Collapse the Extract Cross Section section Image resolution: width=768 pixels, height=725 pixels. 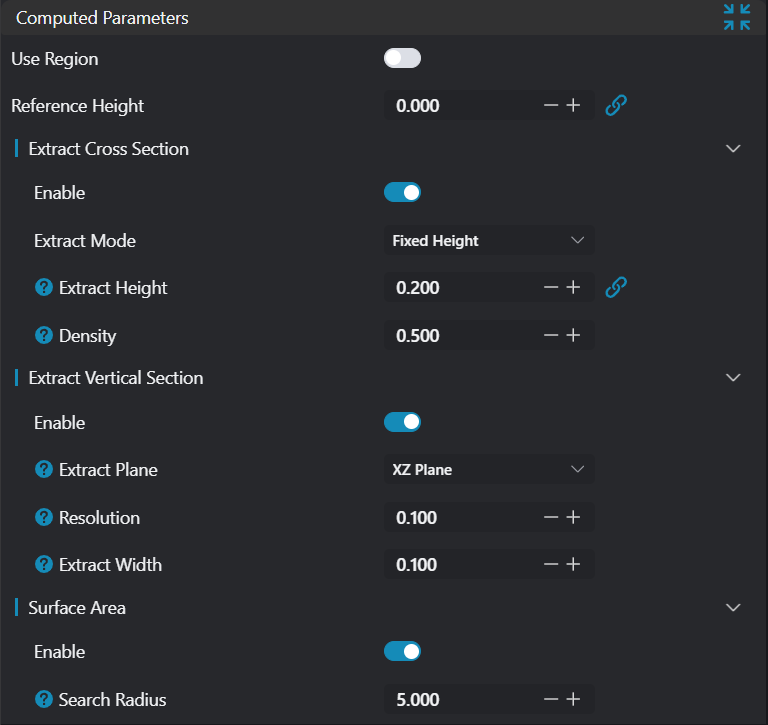(733, 149)
